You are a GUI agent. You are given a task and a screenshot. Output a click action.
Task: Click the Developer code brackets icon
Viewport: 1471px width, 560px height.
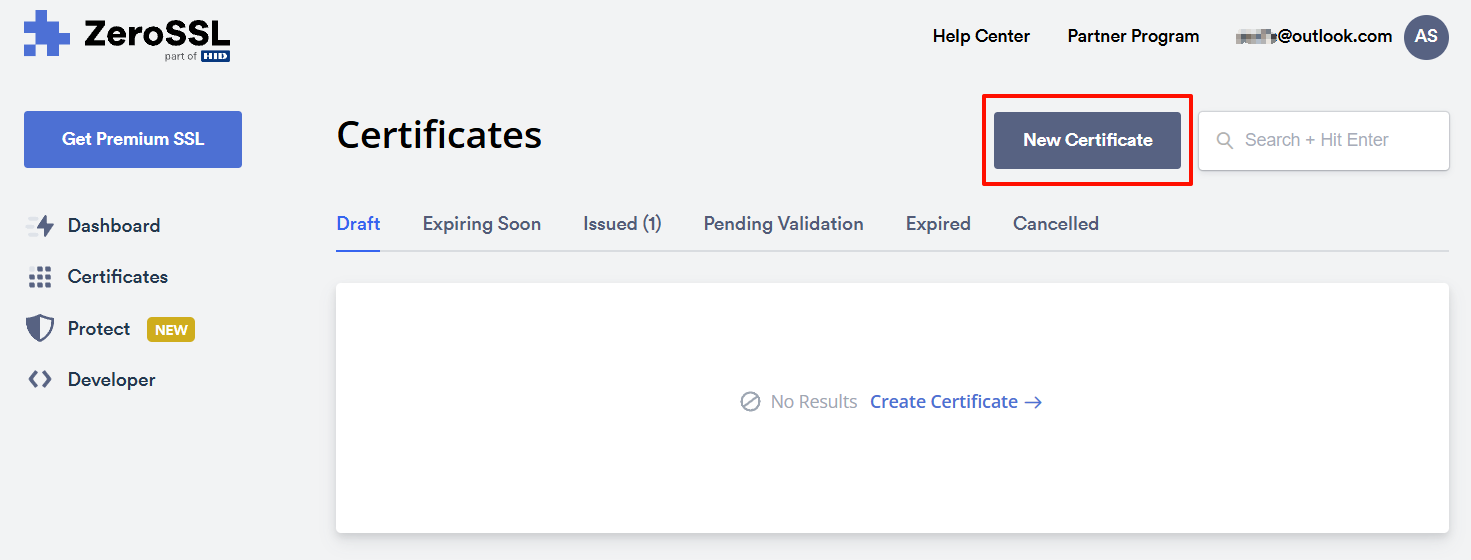tap(40, 380)
